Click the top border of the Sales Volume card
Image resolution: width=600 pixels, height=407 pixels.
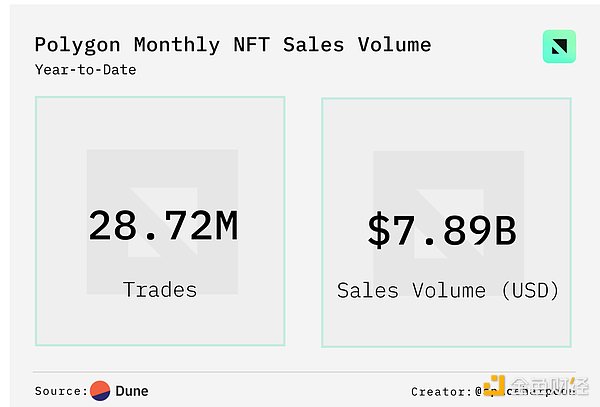pyautogui.click(x=446, y=98)
